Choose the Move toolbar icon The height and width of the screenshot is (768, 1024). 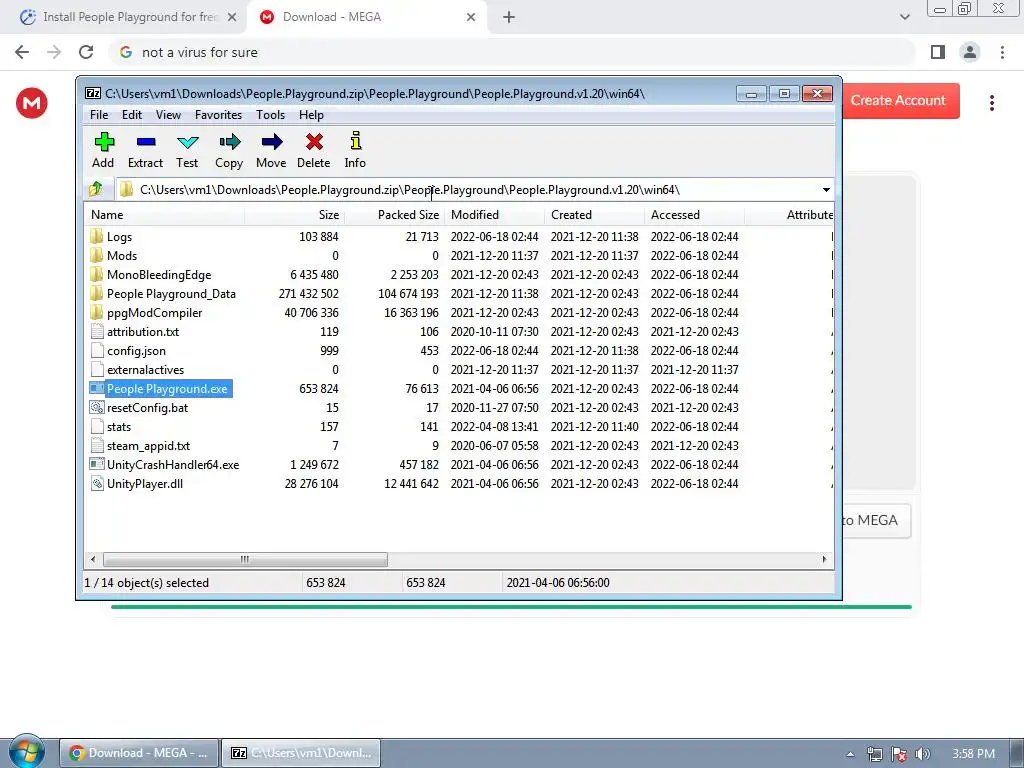click(271, 142)
